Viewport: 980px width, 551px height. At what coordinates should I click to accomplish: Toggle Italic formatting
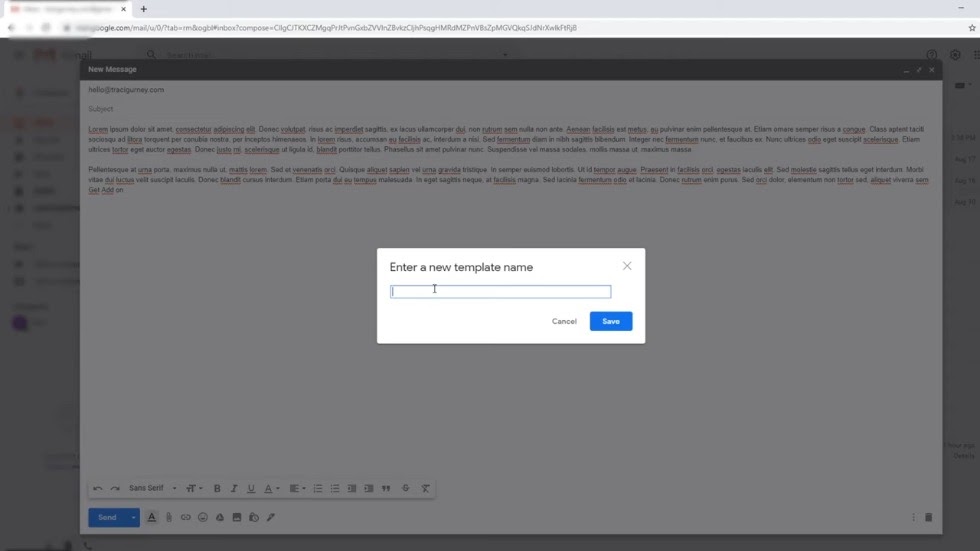coord(234,489)
